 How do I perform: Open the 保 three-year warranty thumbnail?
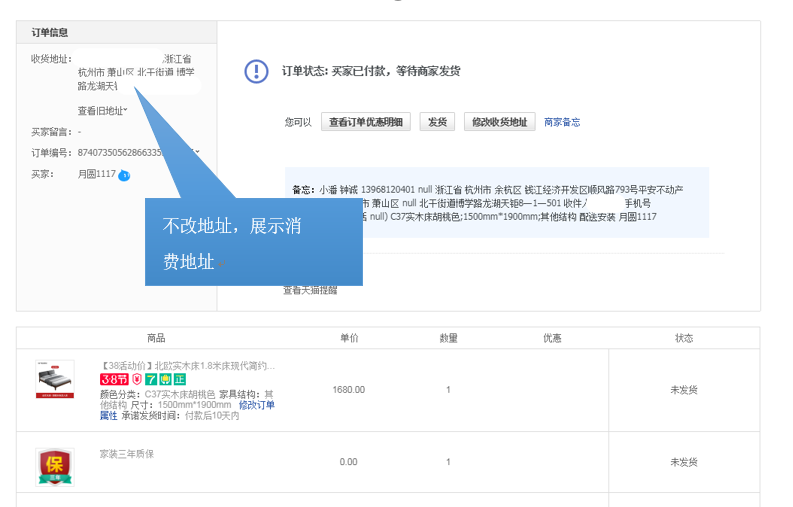click(x=55, y=467)
